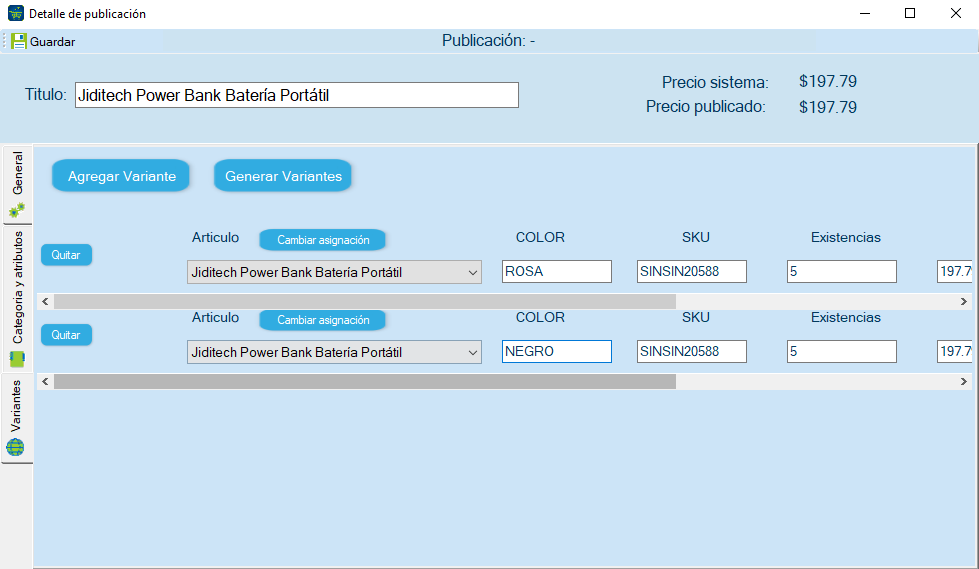Click the 197.7 price field in ROSA row
Screen dimensions: 979x569
point(955,272)
